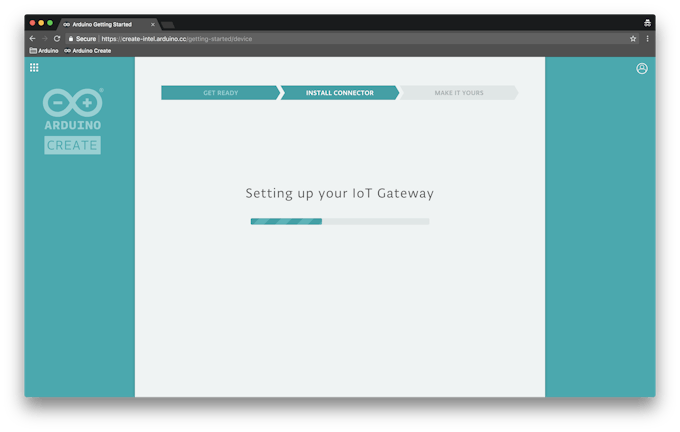Go to the GET READY step
The width and height of the screenshot is (680, 432).
tap(221, 93)
